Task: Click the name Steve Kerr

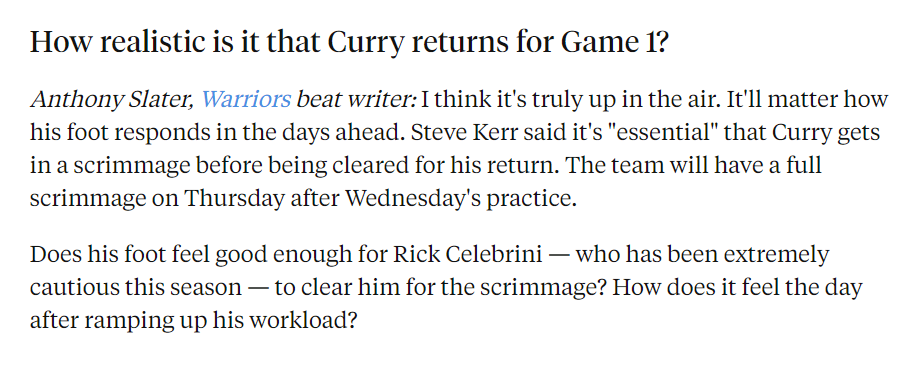Action: pos(464,133)
